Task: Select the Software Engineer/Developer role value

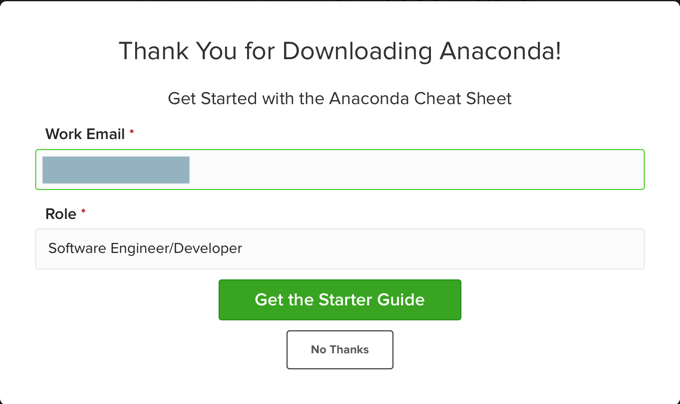Action: point(145,249)
